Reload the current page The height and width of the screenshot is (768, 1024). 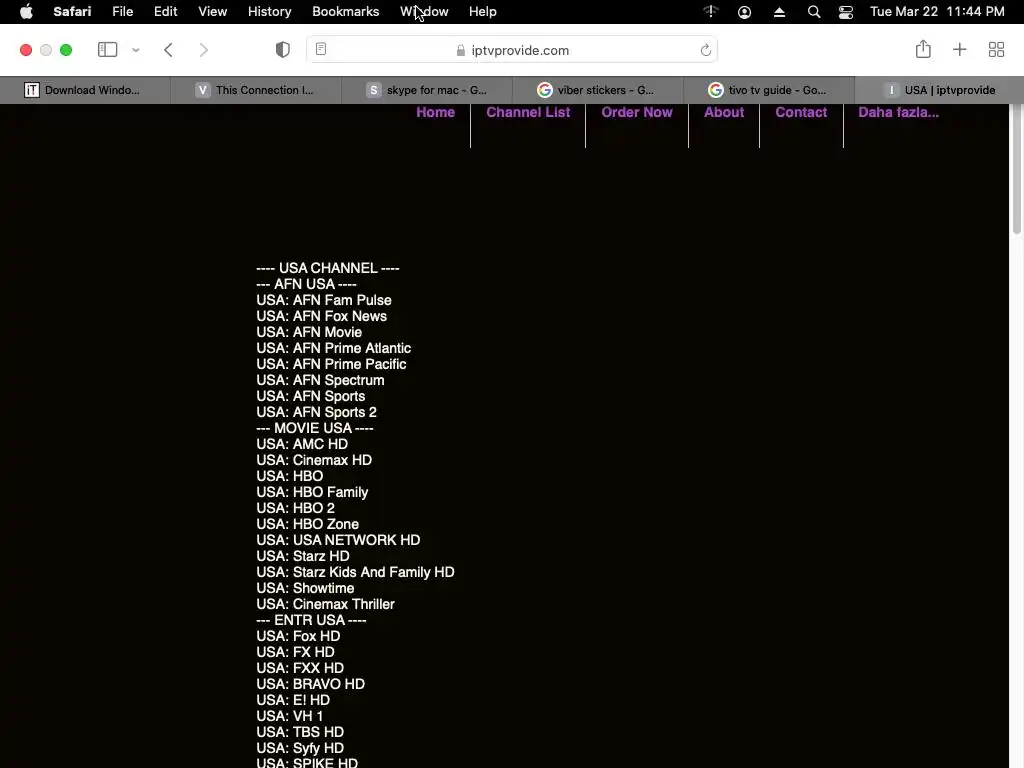click(705, 50)
